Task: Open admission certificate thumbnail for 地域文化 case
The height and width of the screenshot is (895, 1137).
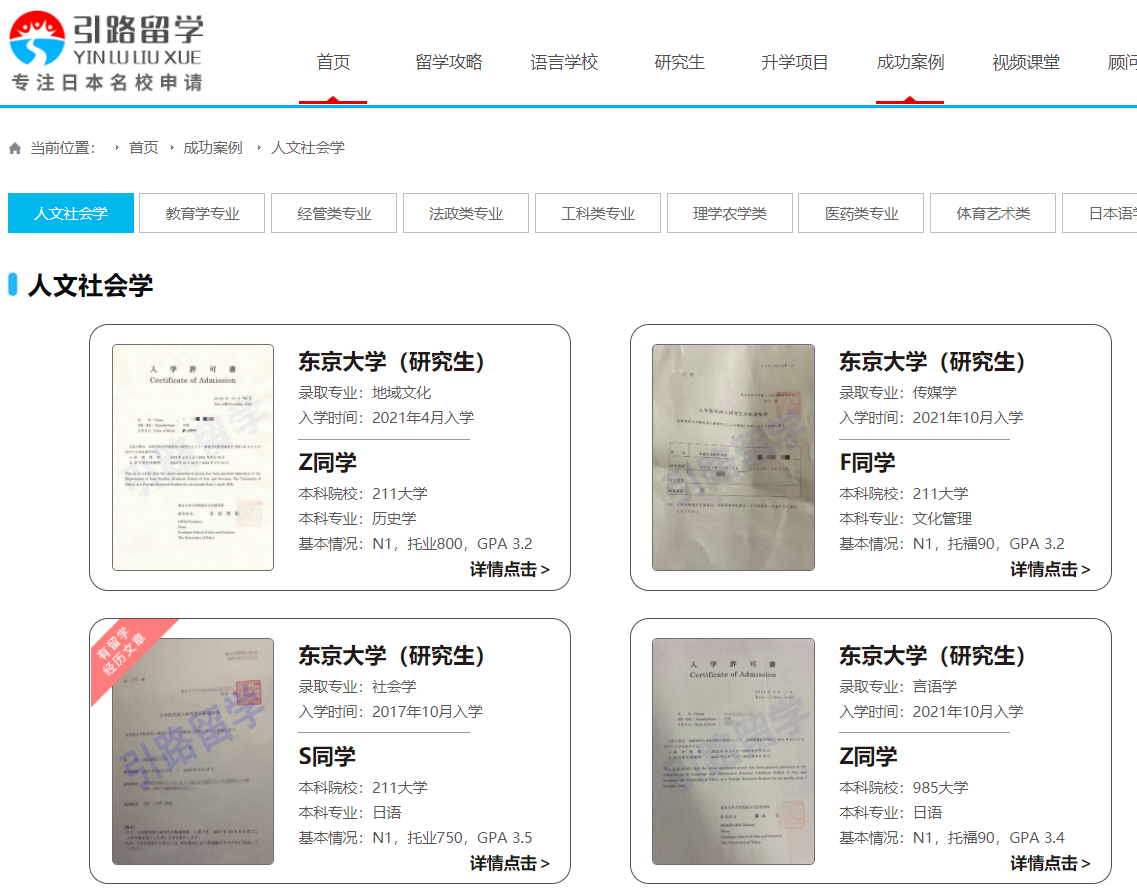Action: [193, 458]
